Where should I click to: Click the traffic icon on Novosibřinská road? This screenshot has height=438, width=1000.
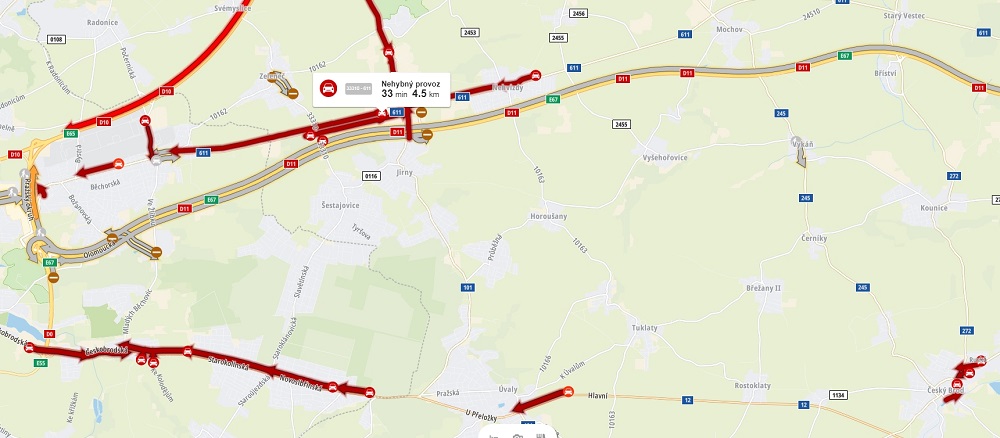332,386
